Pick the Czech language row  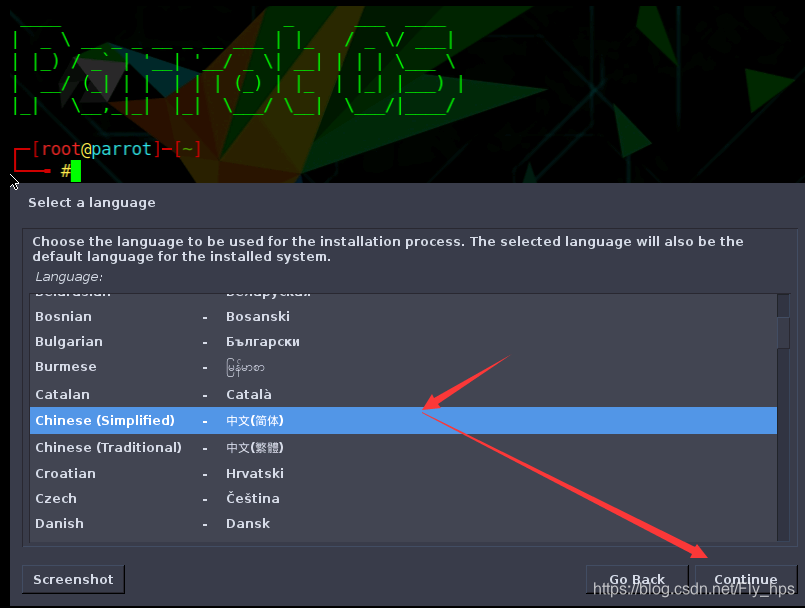click(403, 499)
